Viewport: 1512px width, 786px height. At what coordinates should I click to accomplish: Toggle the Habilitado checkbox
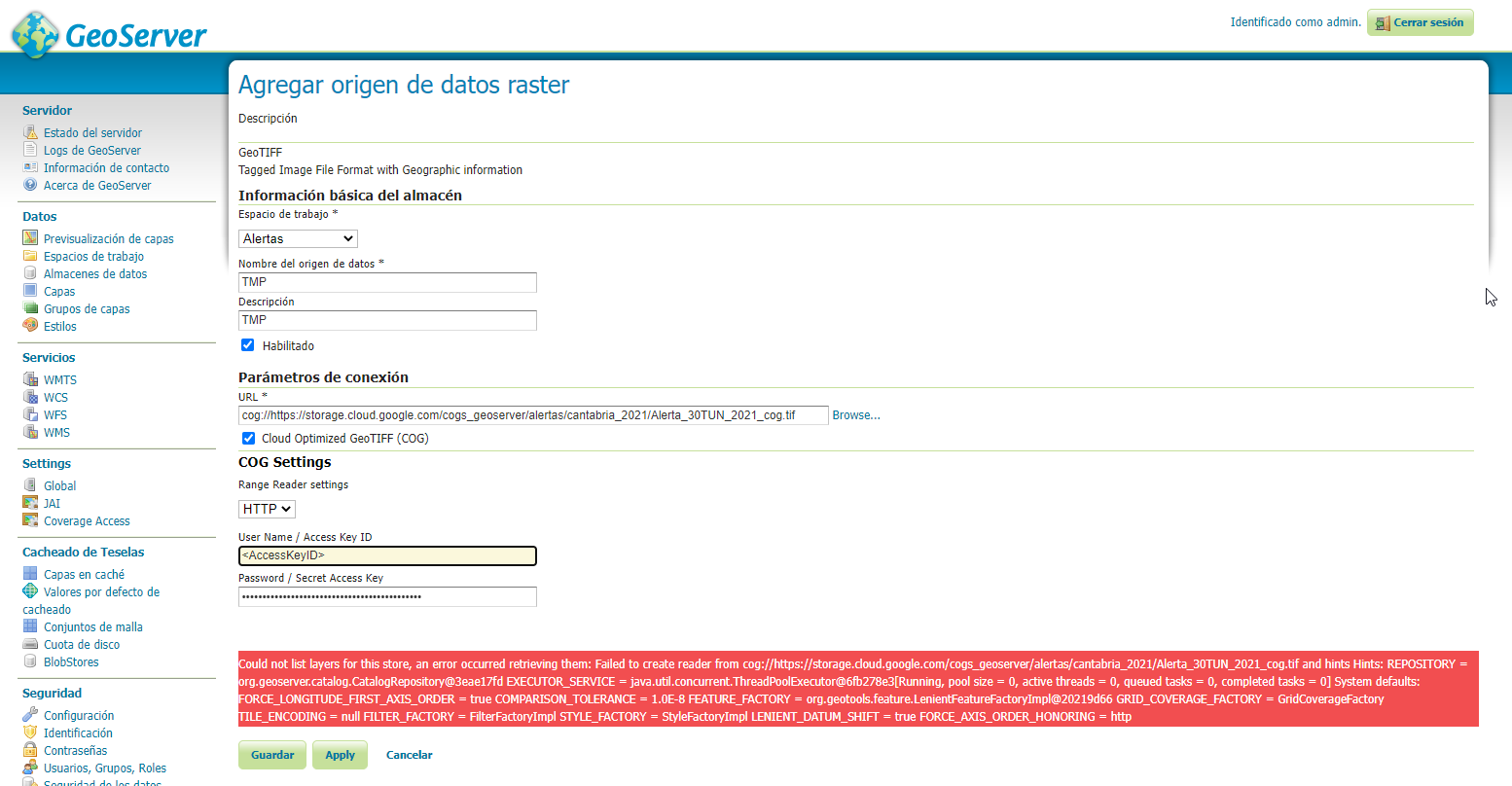click(248, 345)
